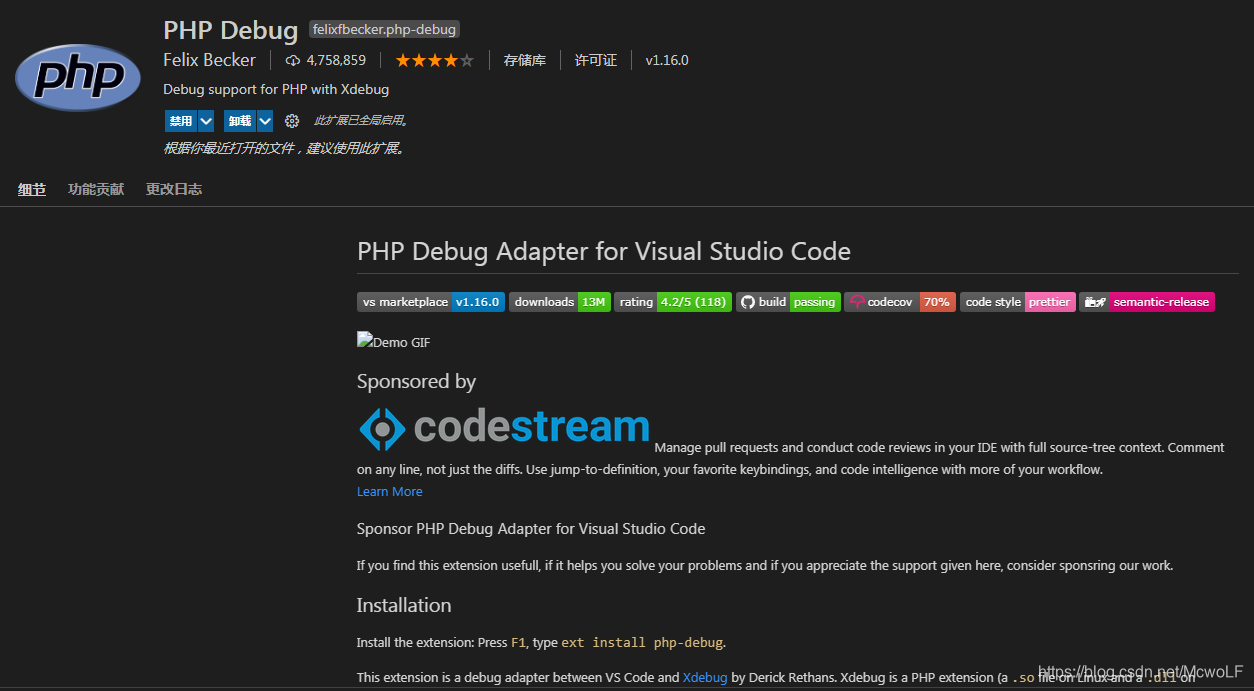Viewport: 1254px width, 691px height.
Task: Click 'Sponsor PHP Debug Adapter' subheading
Action: click(x=531, y=528)
